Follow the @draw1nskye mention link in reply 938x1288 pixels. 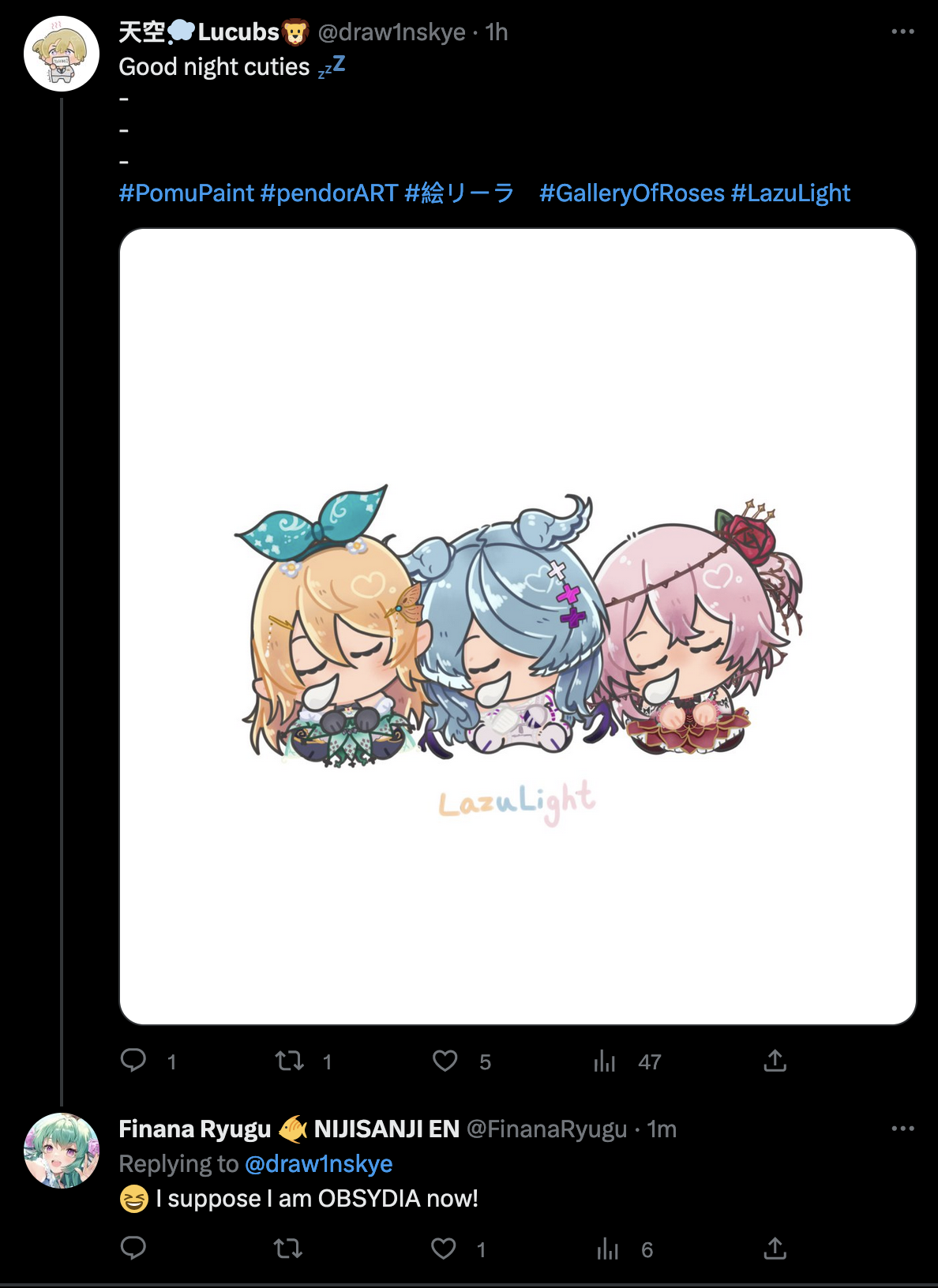(318, 1164)
